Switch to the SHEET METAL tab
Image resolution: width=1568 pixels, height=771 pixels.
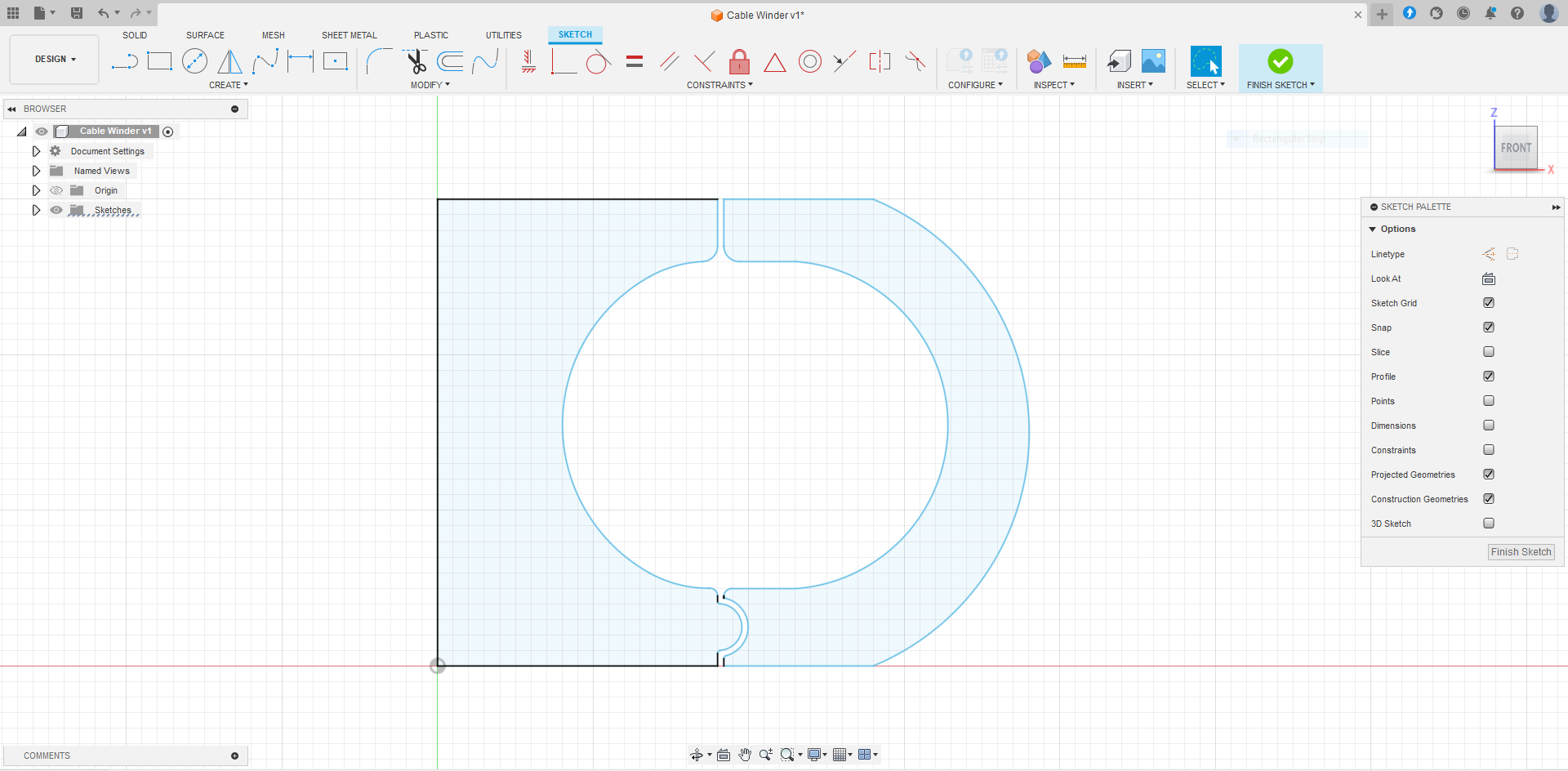[x=350, y=35]
